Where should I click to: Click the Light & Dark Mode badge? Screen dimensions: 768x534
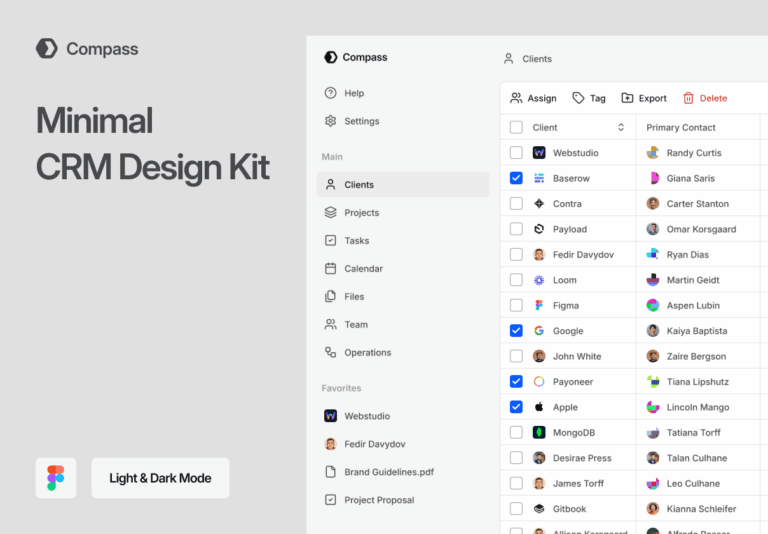coord(160,478)
